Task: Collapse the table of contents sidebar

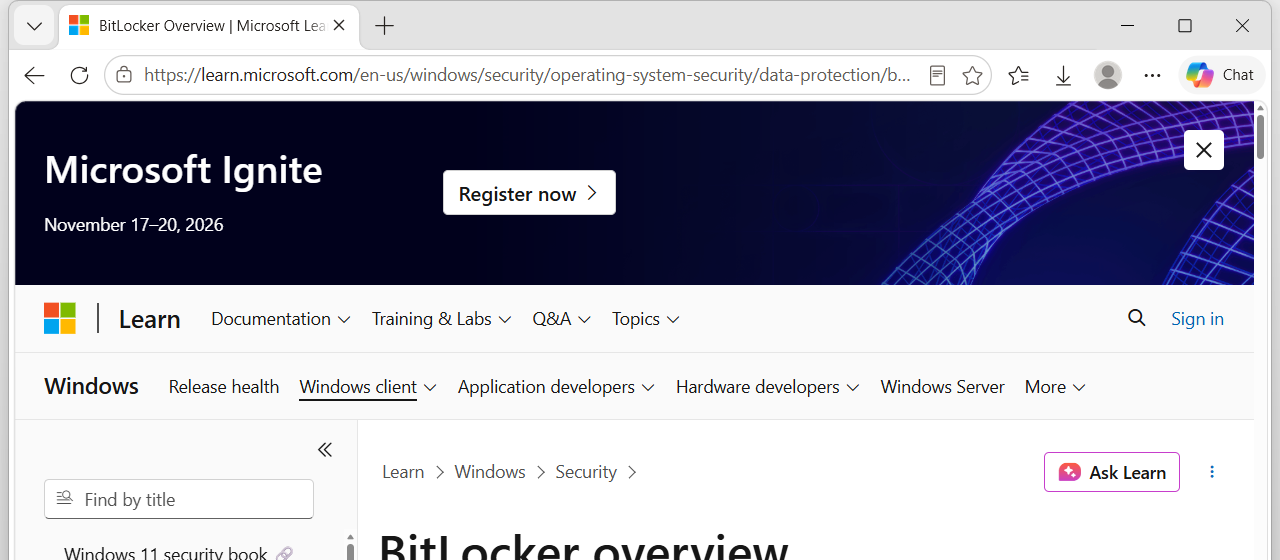Action: [324, 450]
